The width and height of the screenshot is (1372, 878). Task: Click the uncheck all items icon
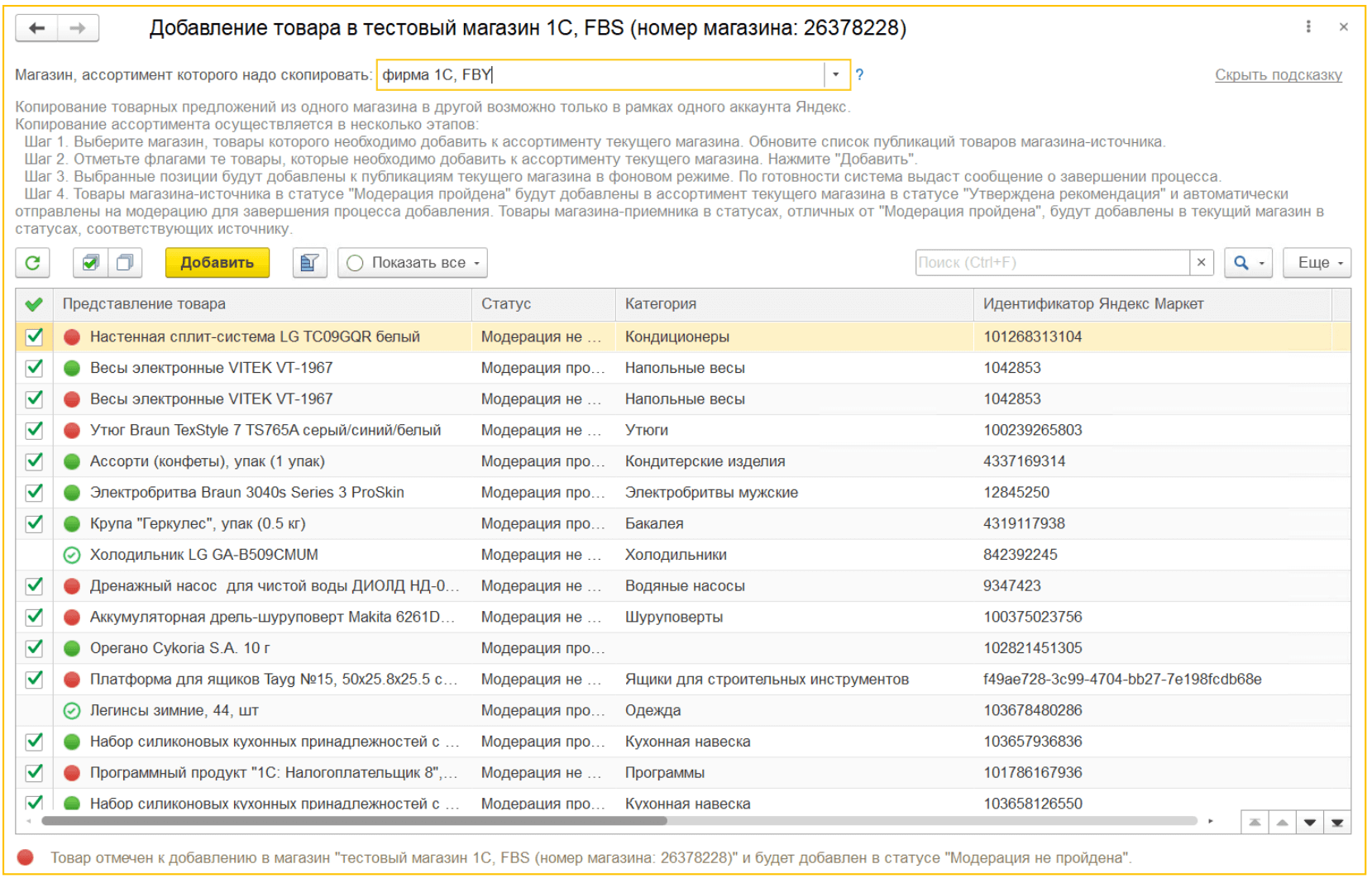125,263
